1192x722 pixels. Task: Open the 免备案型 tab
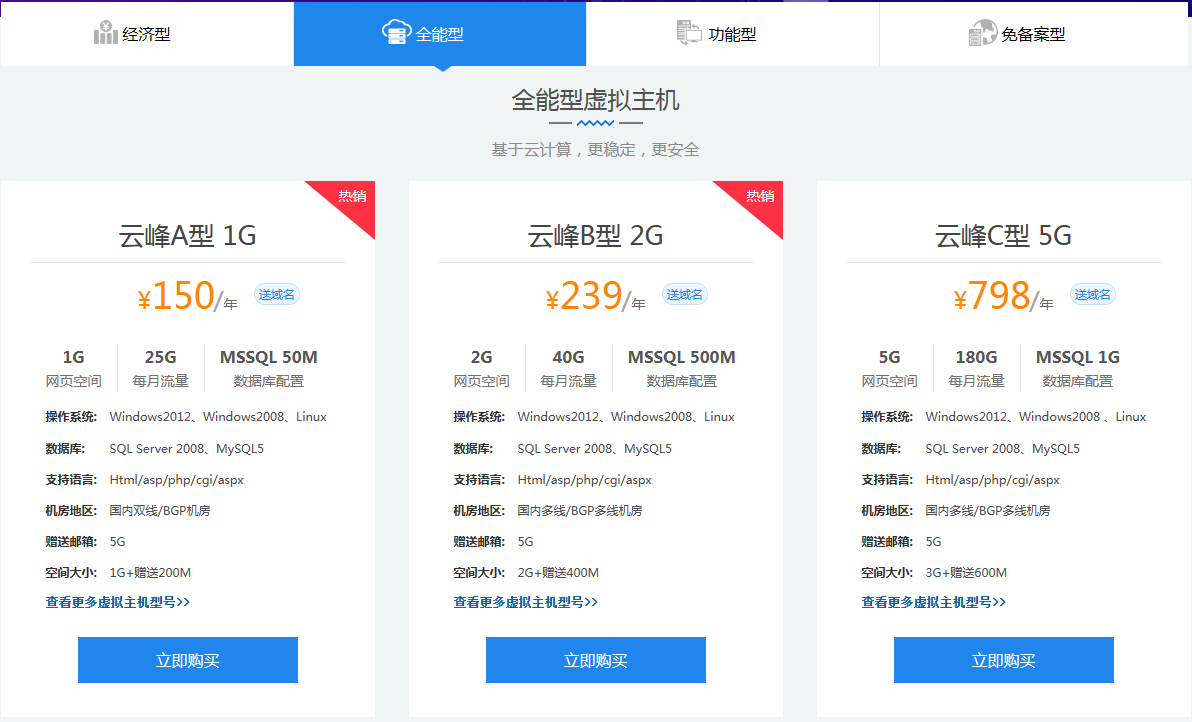tap(1033, 34)
